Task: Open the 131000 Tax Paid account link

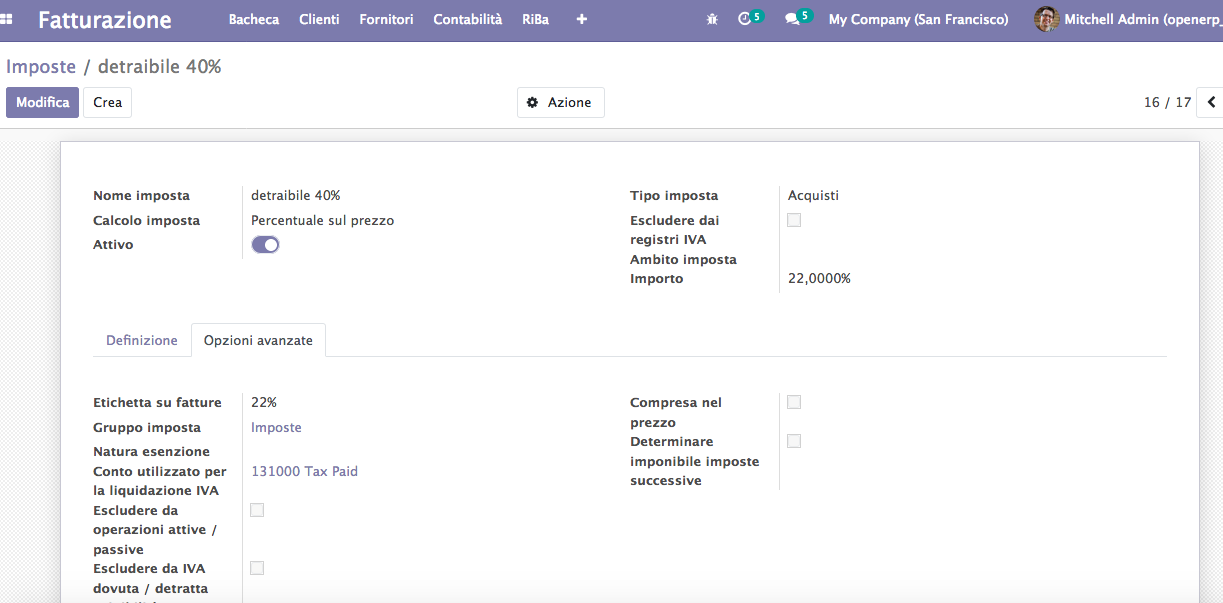Action: 304,471
